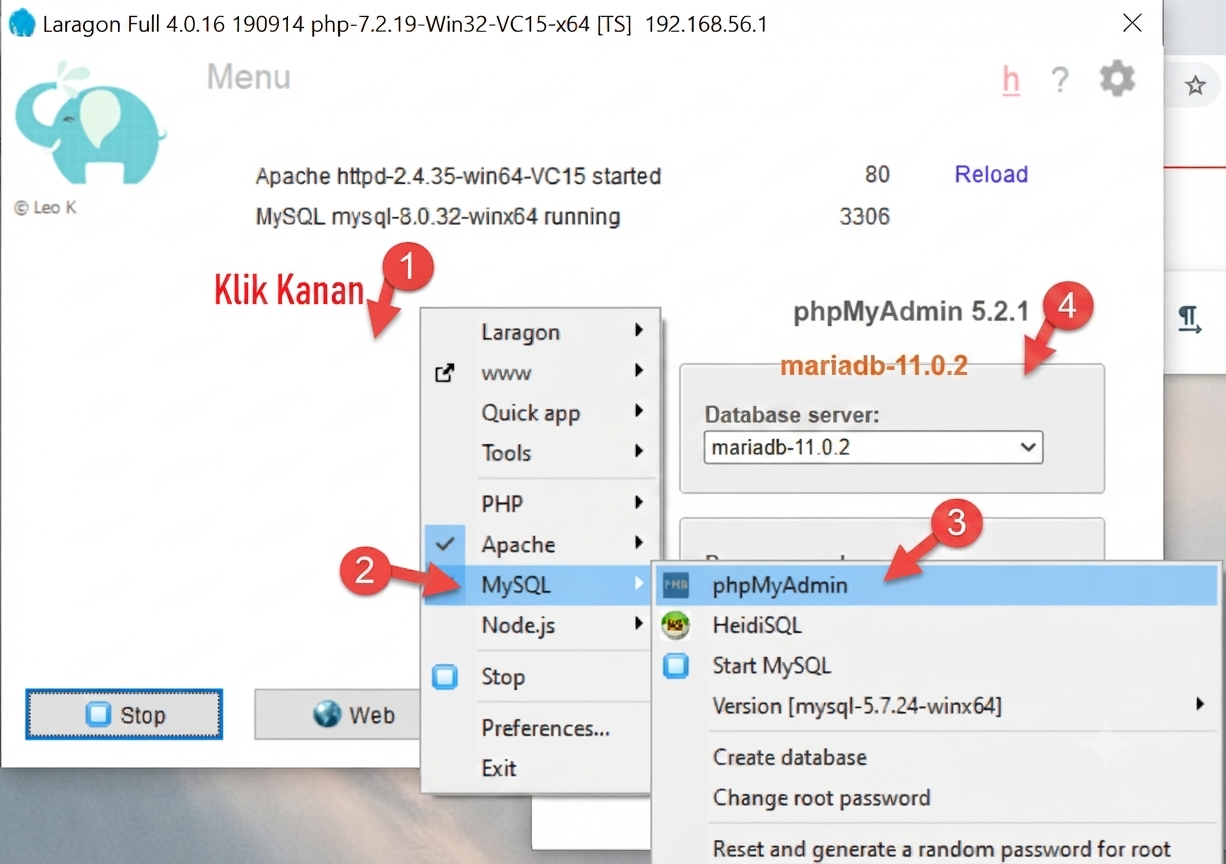Click the Start MySQL blue square icon
Viewport: 1226px width, 864px height.
676,665
